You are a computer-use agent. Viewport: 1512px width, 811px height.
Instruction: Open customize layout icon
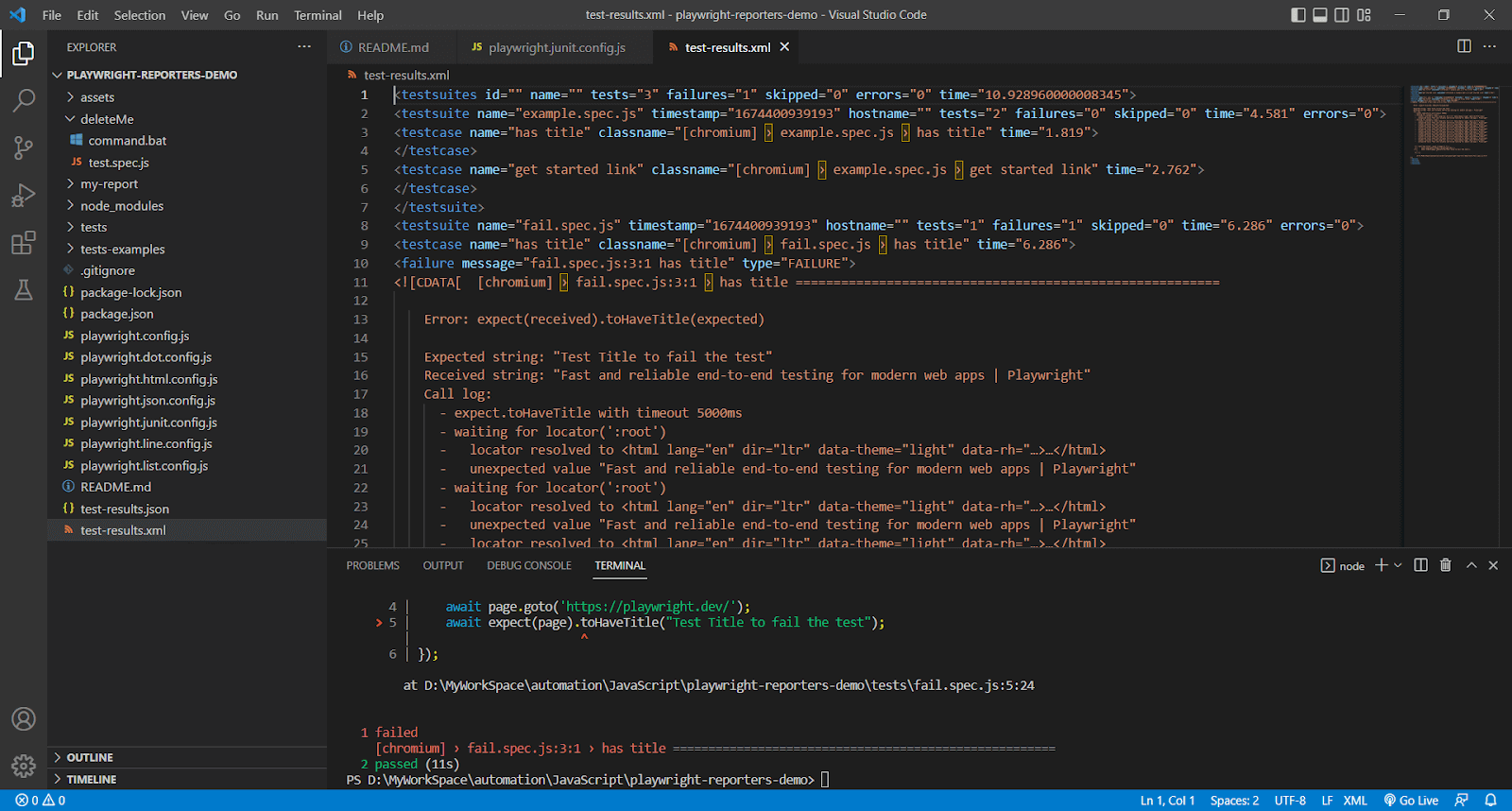click(1364, 15)
